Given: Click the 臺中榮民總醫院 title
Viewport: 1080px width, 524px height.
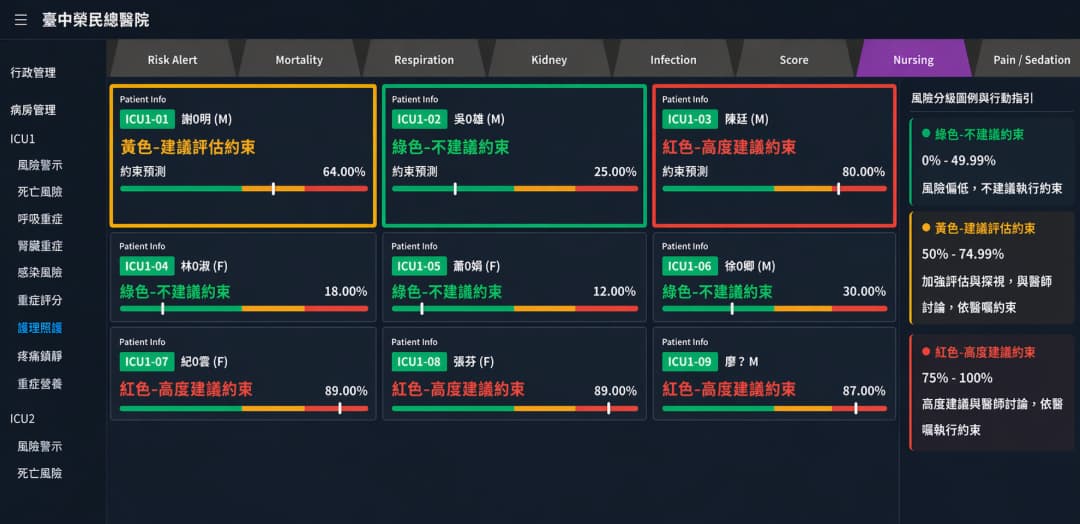Looking at the screenshot, I should pyautogui.click(x=95, y=20).
